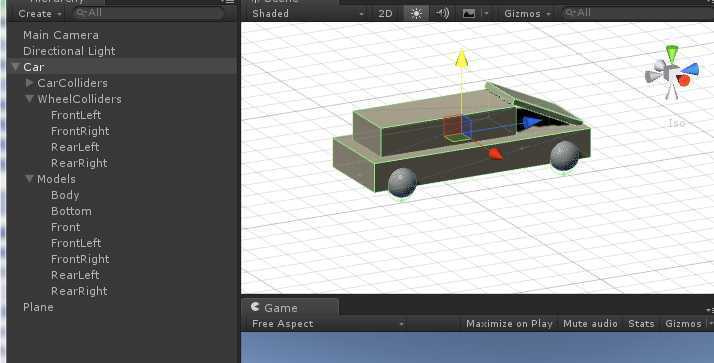Toggle Maximize on Play

[x=509, y=324]
